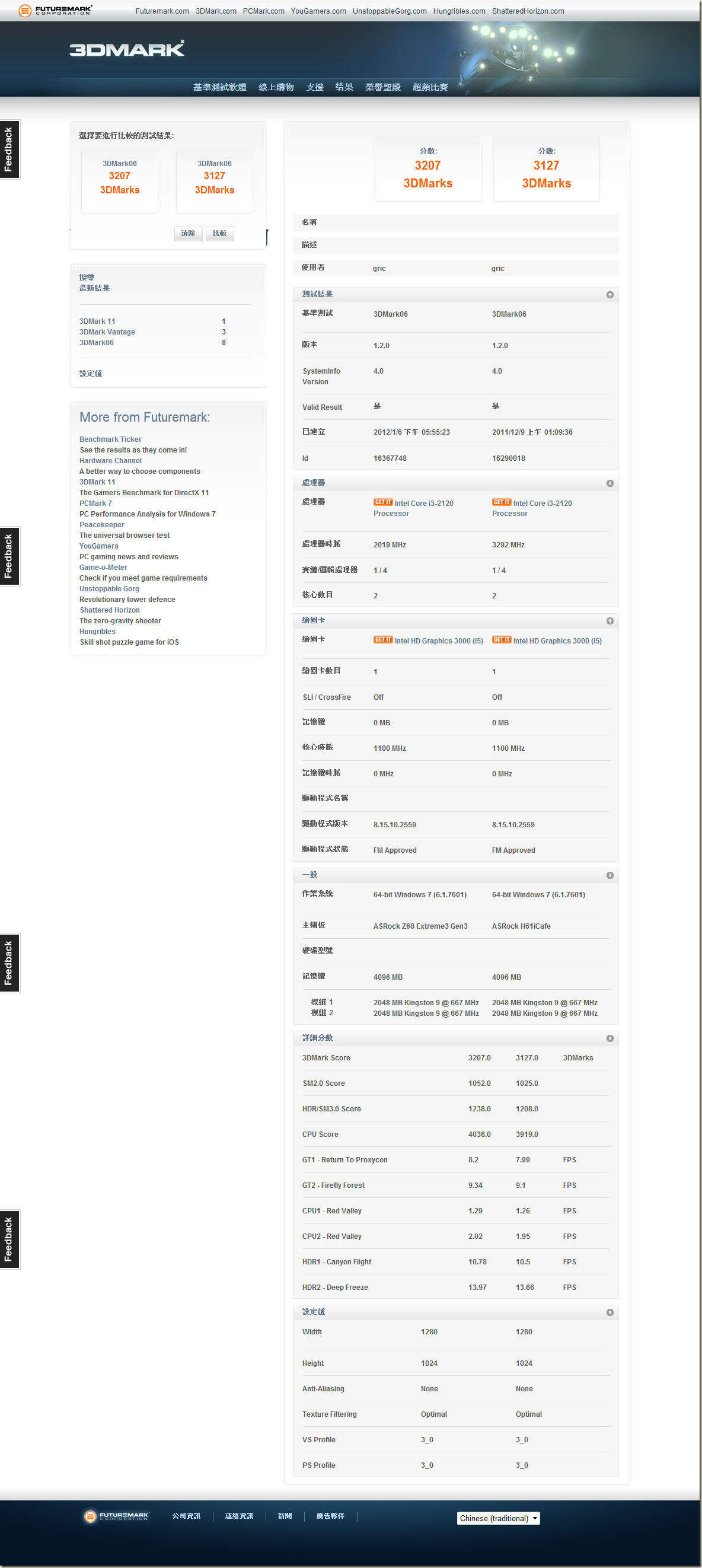
Task: Open second Intel HD Graphics 3000 link
Action: coord(557,640)
